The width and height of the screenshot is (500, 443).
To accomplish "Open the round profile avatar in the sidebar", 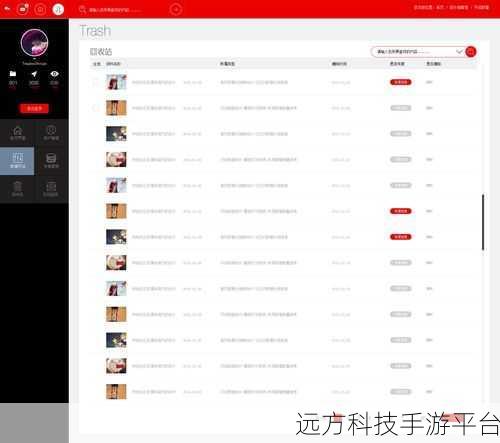I will coord(34,42).
